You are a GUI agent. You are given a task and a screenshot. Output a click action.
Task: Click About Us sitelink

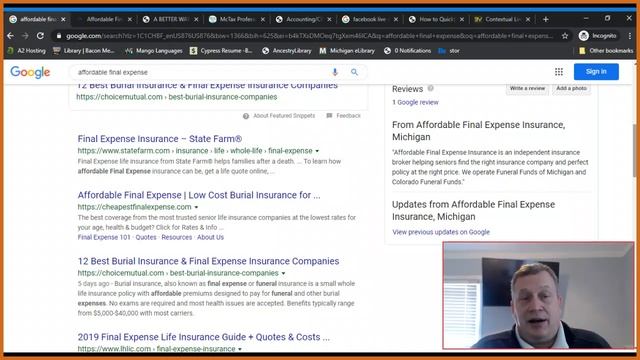(210, 237)
